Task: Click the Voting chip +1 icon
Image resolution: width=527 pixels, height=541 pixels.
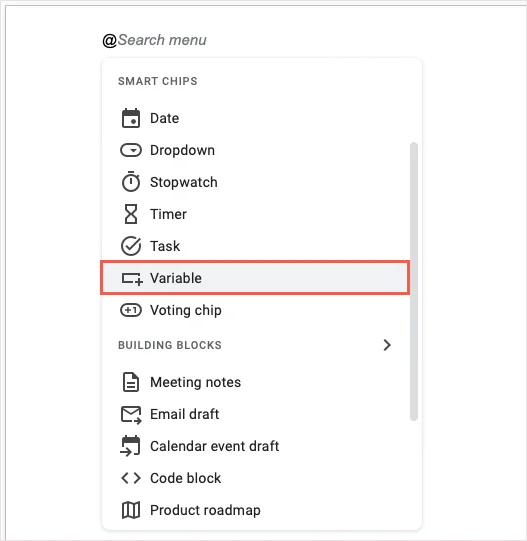Action: tap(131, 310)
